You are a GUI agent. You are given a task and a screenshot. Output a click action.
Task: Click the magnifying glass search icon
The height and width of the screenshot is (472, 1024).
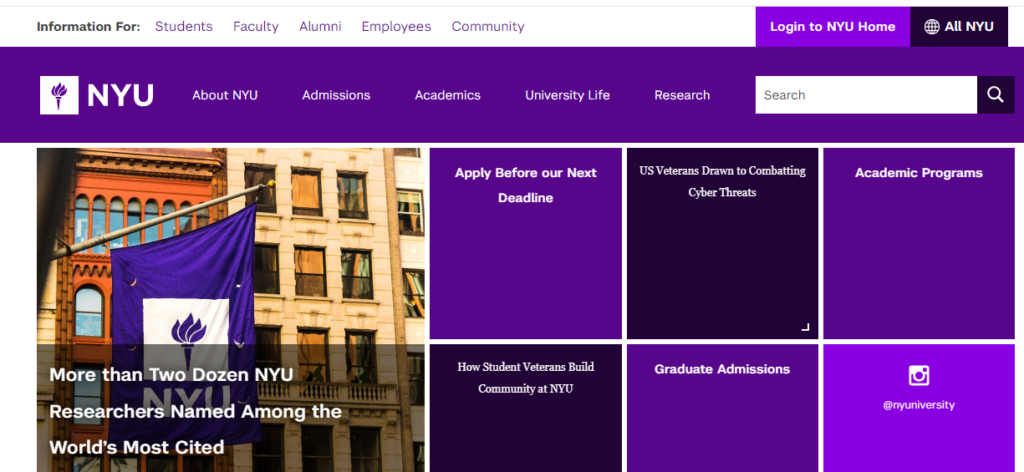pyautogui.click(x=995, y=95)
